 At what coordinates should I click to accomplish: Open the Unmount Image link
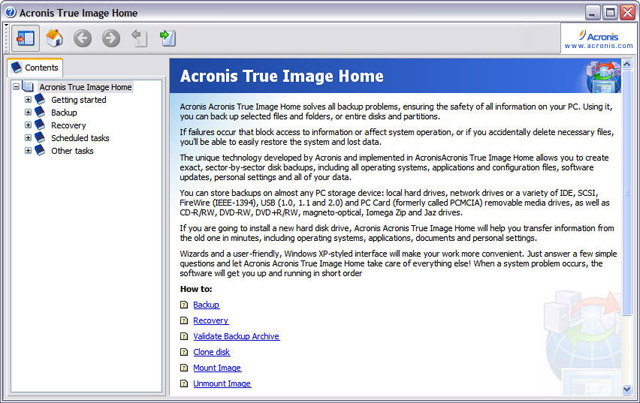tap(222, 383)
